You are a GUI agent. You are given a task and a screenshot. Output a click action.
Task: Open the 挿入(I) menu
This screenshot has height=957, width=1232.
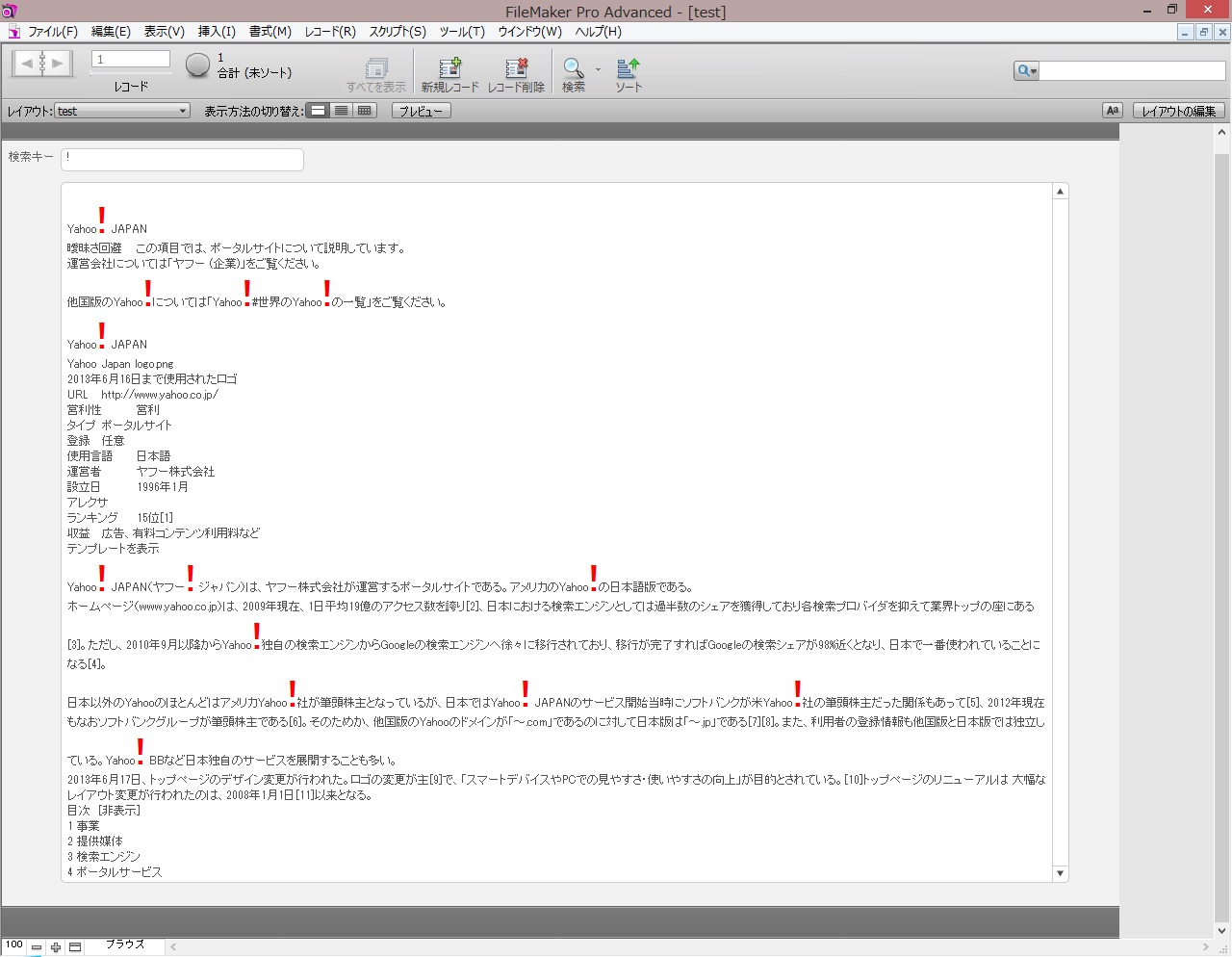coord(217,32)
